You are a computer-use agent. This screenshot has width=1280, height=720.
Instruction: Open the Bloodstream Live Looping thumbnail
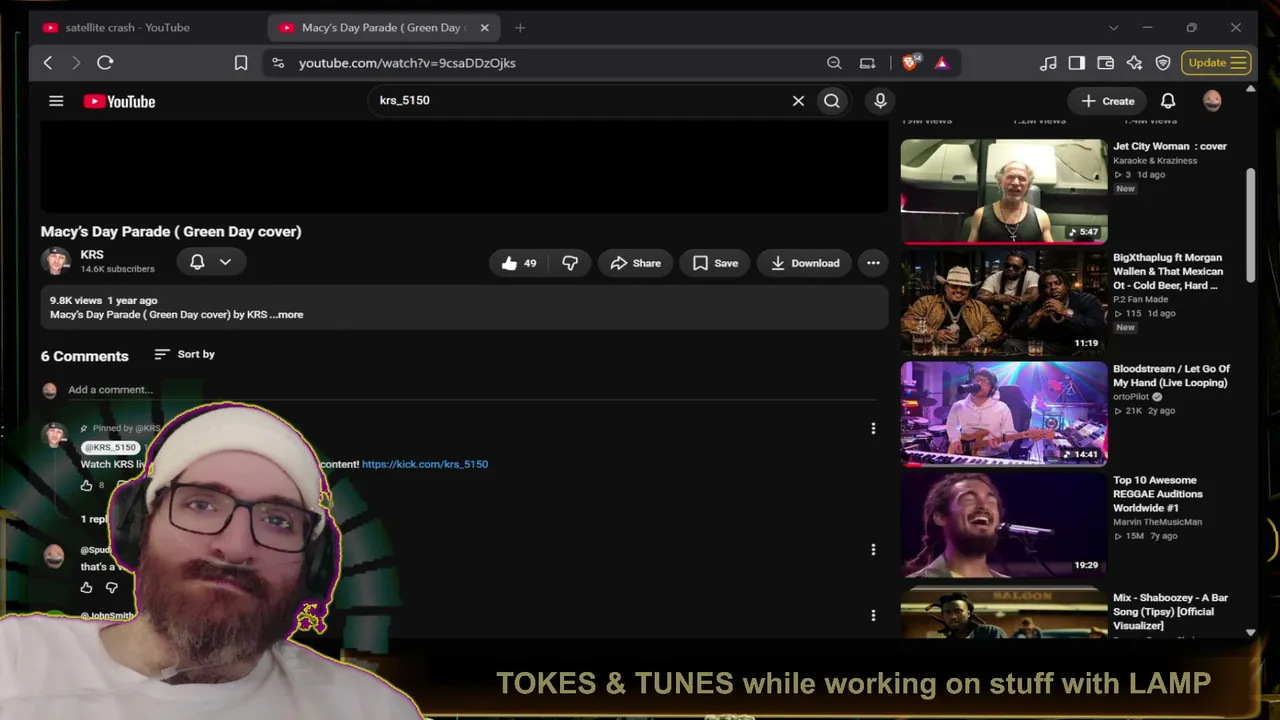coord(1004,413)
